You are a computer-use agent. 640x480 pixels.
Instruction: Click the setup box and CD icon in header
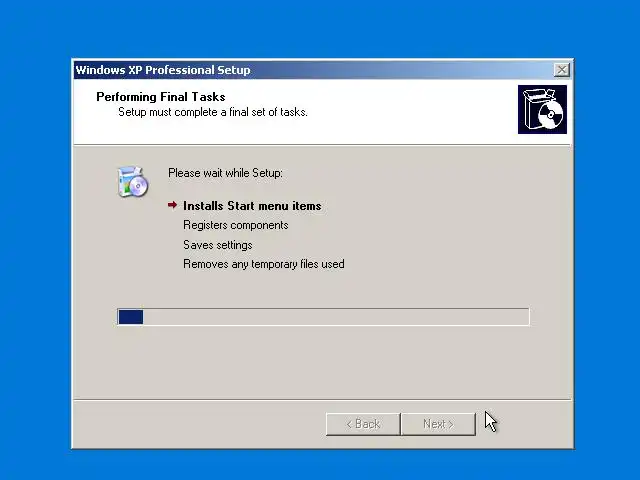[542, 109]
